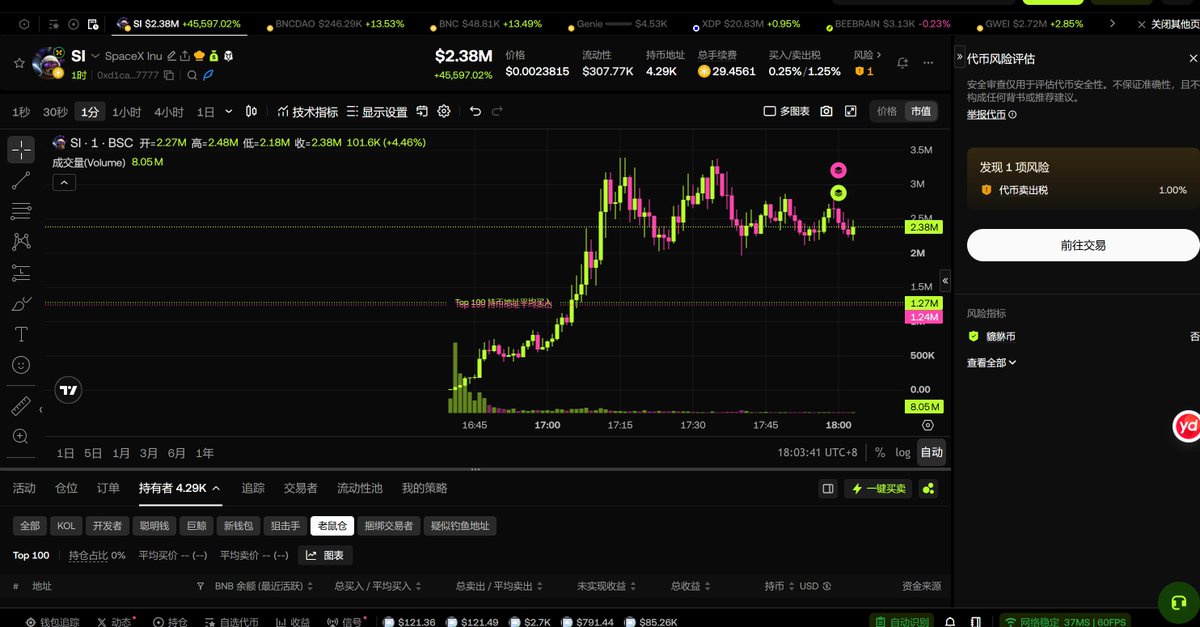This screenshot has height=627, width=1200.
Task: Select the ruler measure tool
Action: coord(21,406)
